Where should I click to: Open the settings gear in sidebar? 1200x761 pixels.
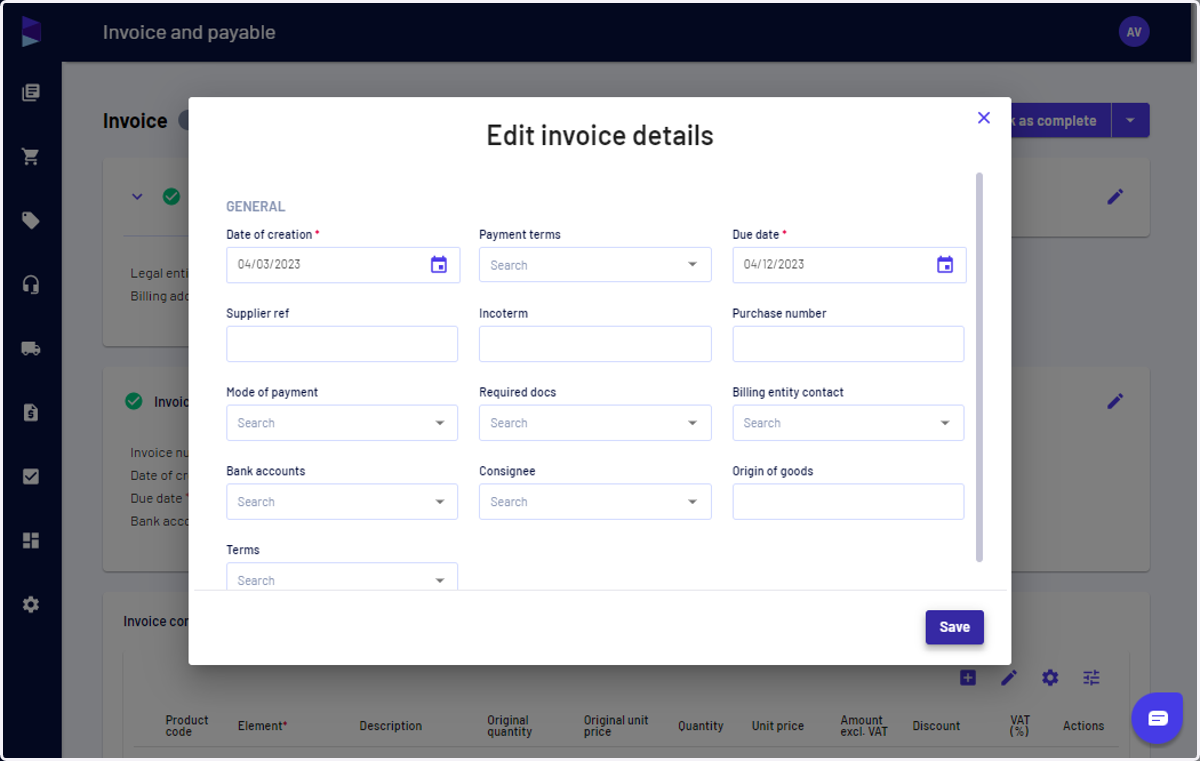coord(31,605)
